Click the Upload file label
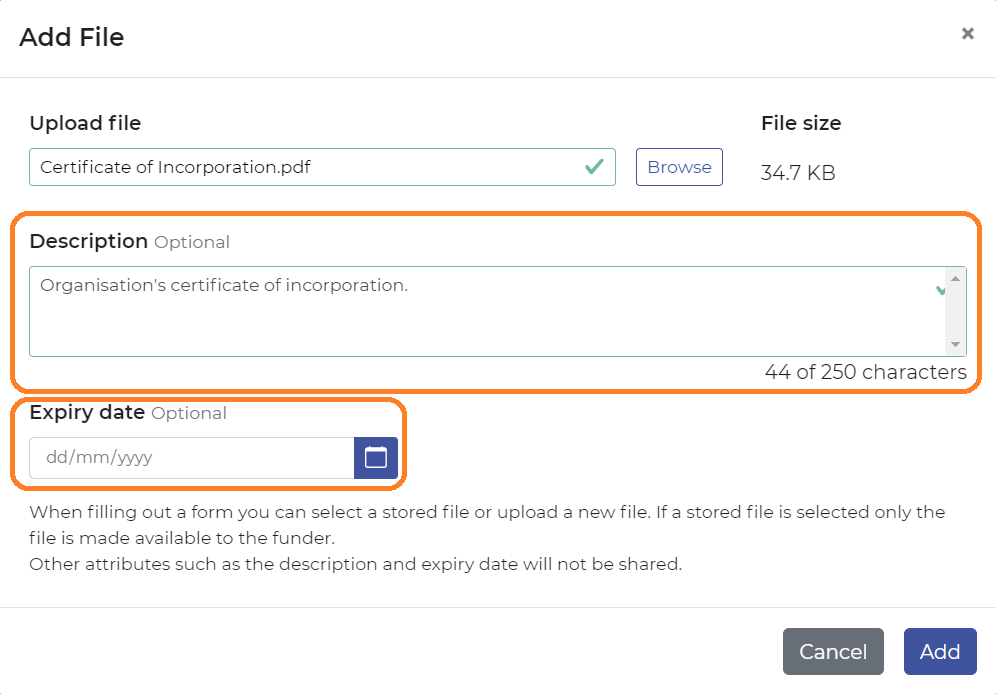The height and width of the screenshot is (694, 996). tap(85, 123)
